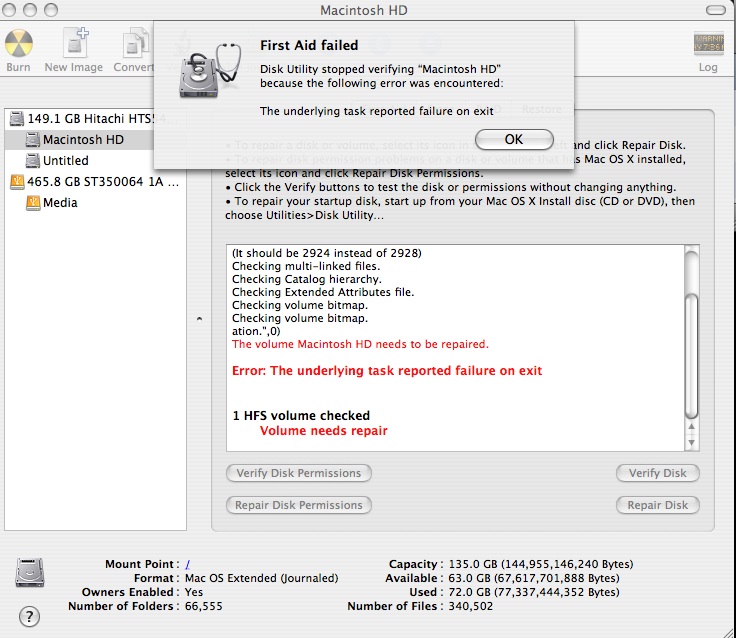
Task: Click the Number of Files value 340,502
Action: [x=470, y=606]
